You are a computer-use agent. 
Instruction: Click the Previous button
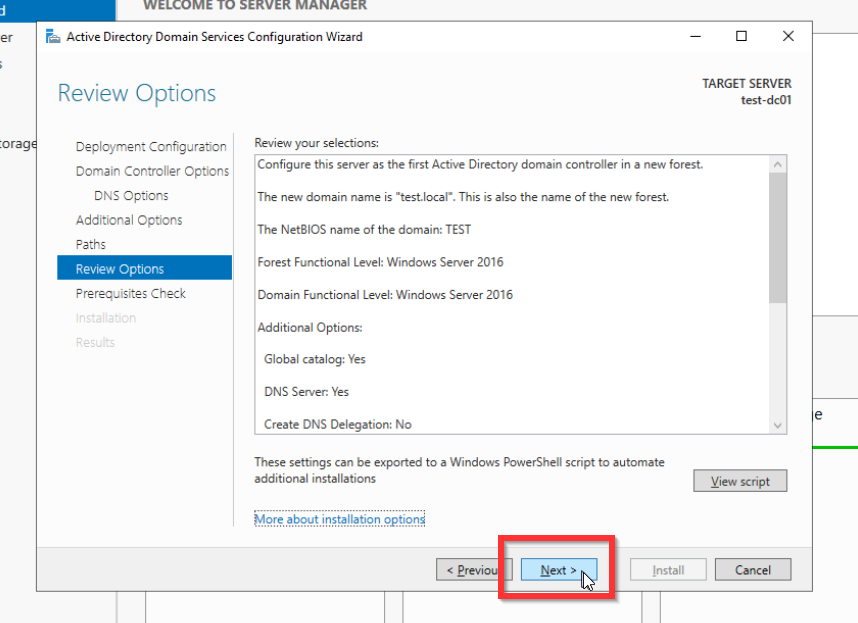474,570
